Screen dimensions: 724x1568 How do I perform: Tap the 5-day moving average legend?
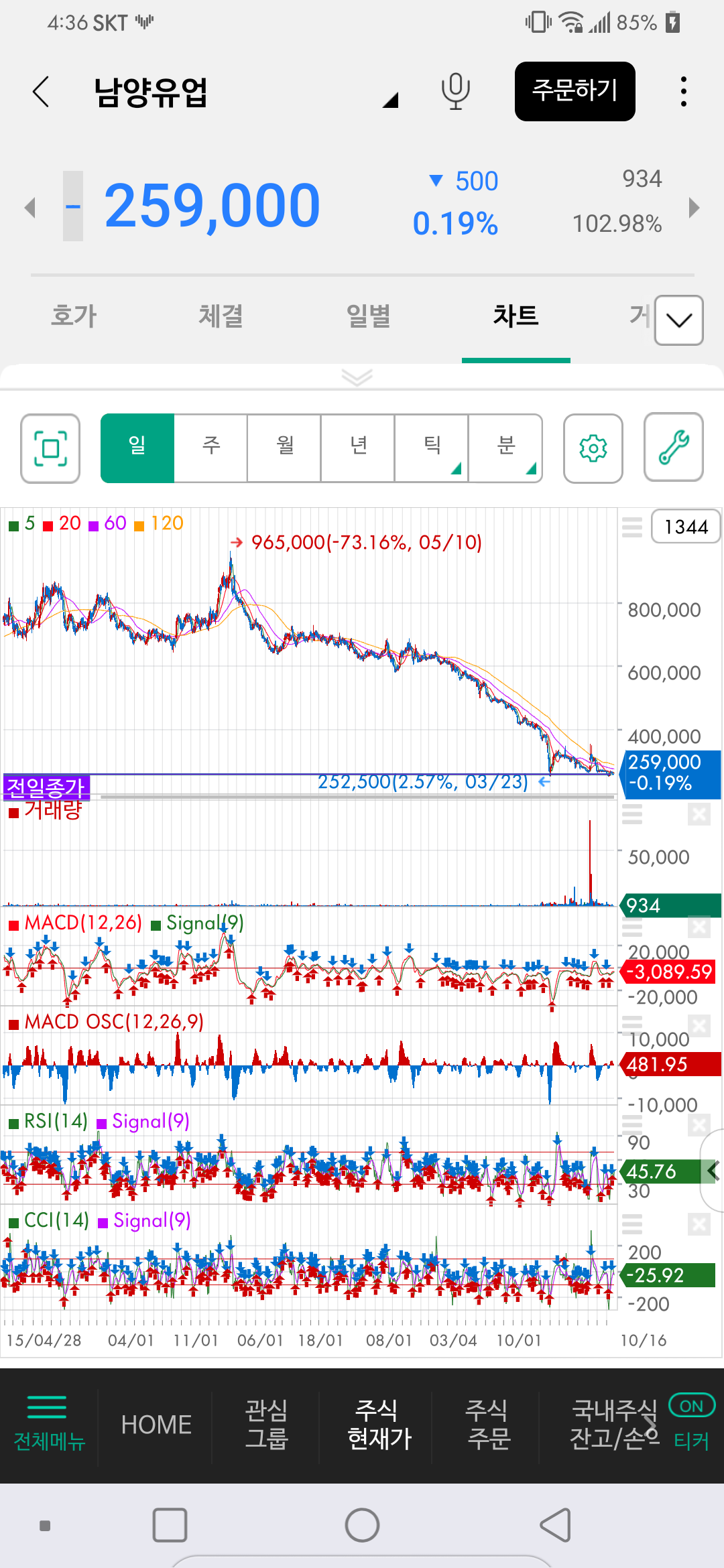(22, 523)
